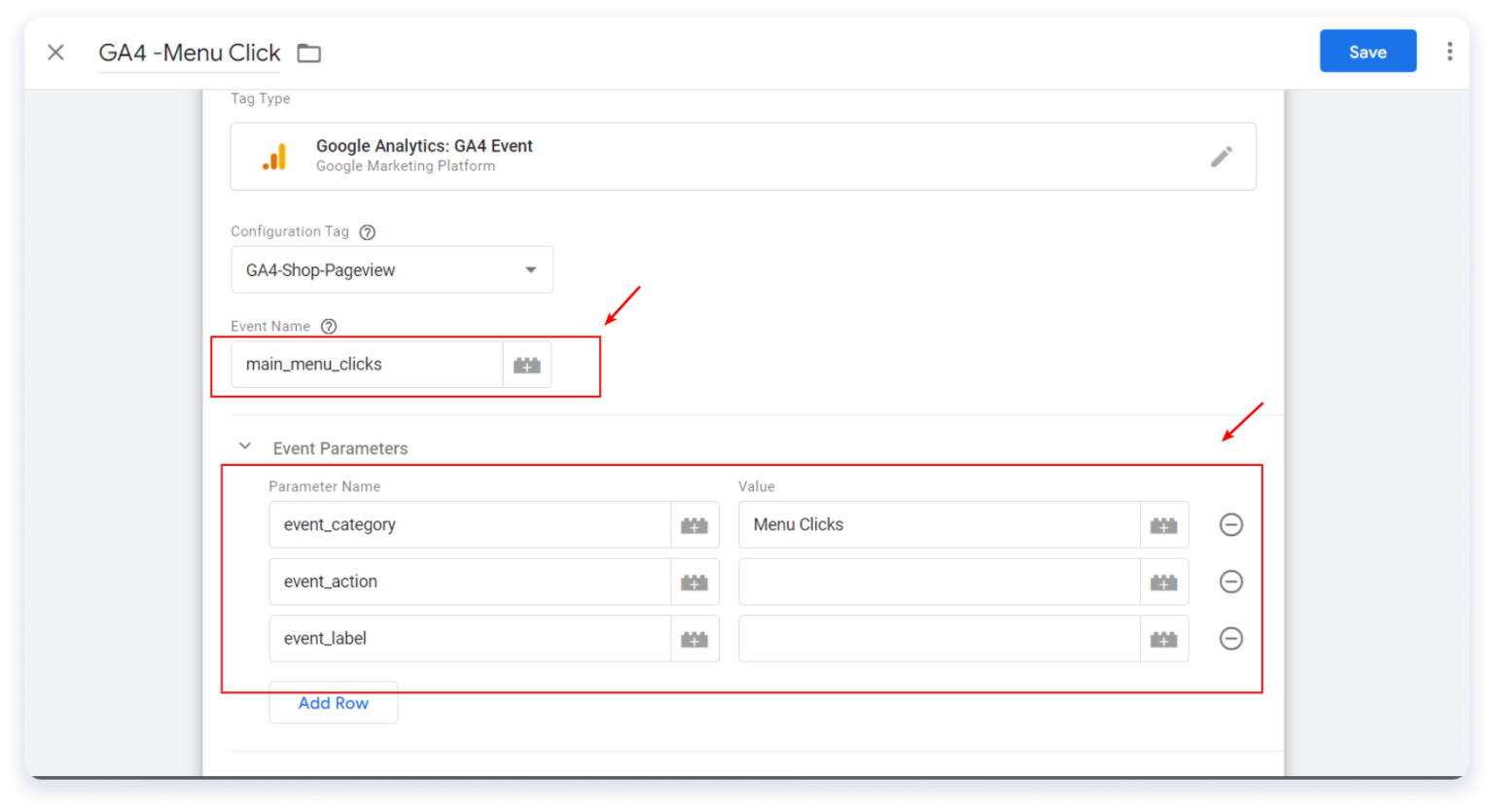Image resolution: width=1494 pixels, height=812 pixels.
Task: Open variable picker for event_category parameter name
Action: click(x=694, y=524)
